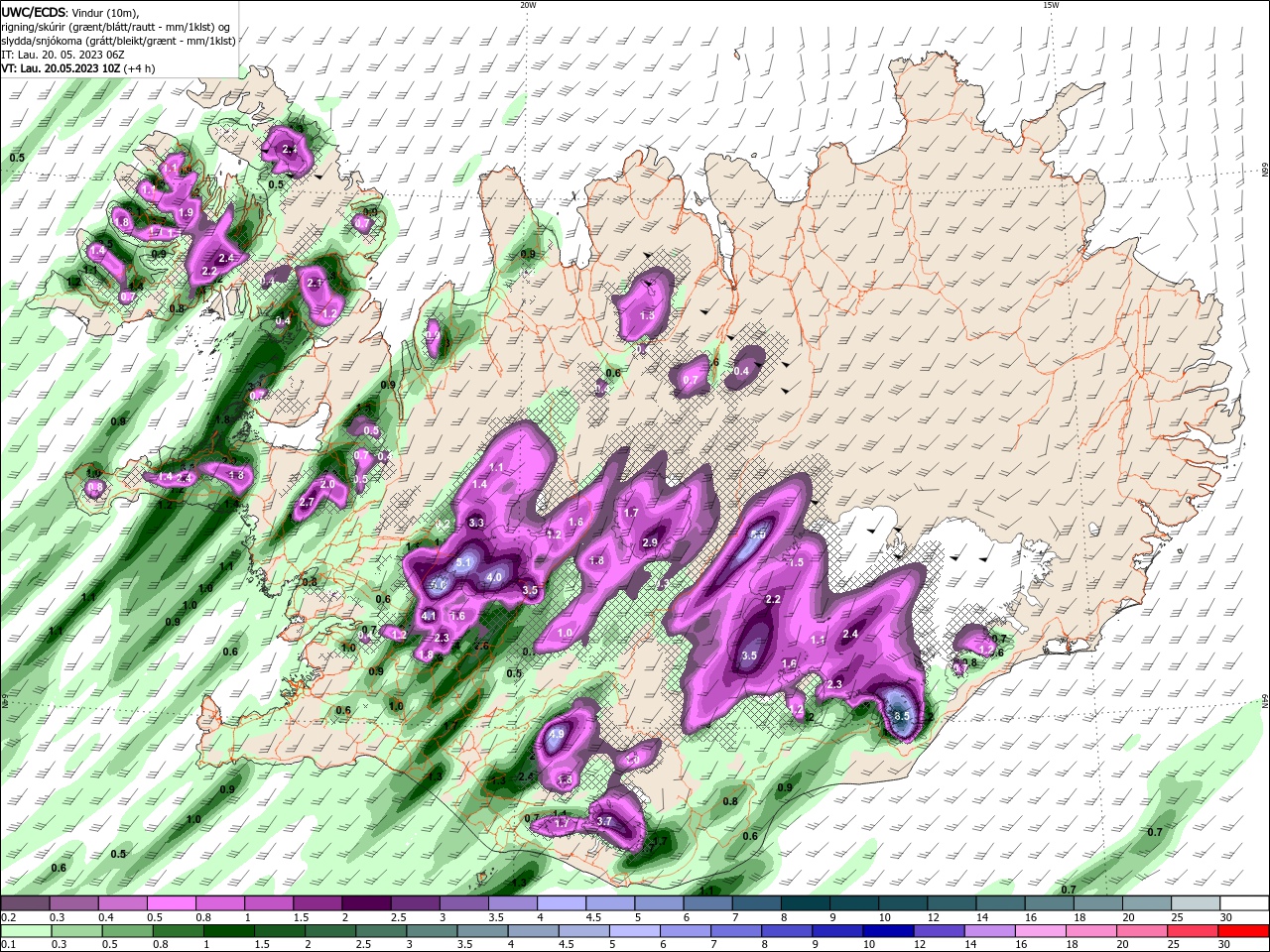Click the 2.9 precipitation value on the map
Screen dimensions: 1270x952
tap(650, 542)
